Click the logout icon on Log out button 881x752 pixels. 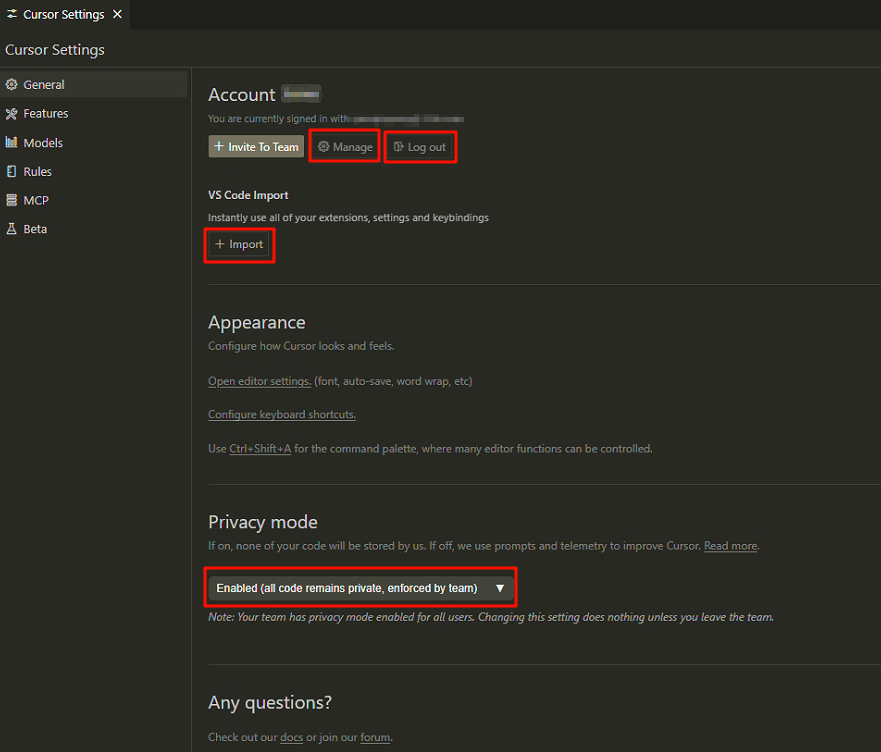tap(398, 147)
